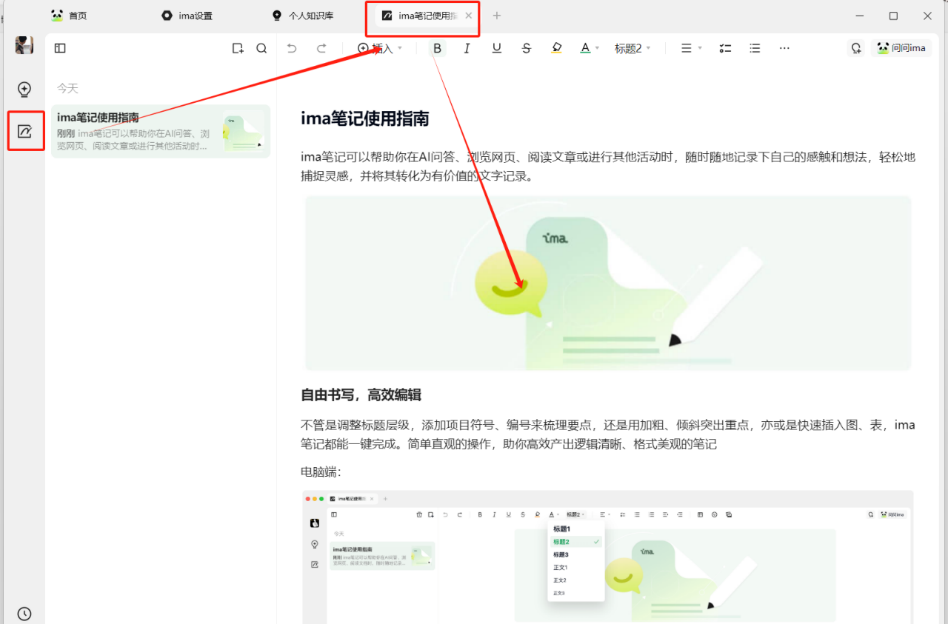Select the ima笔记使用指南 tab
This screenshot has height=624, width=948.
[x=420, y=16]
